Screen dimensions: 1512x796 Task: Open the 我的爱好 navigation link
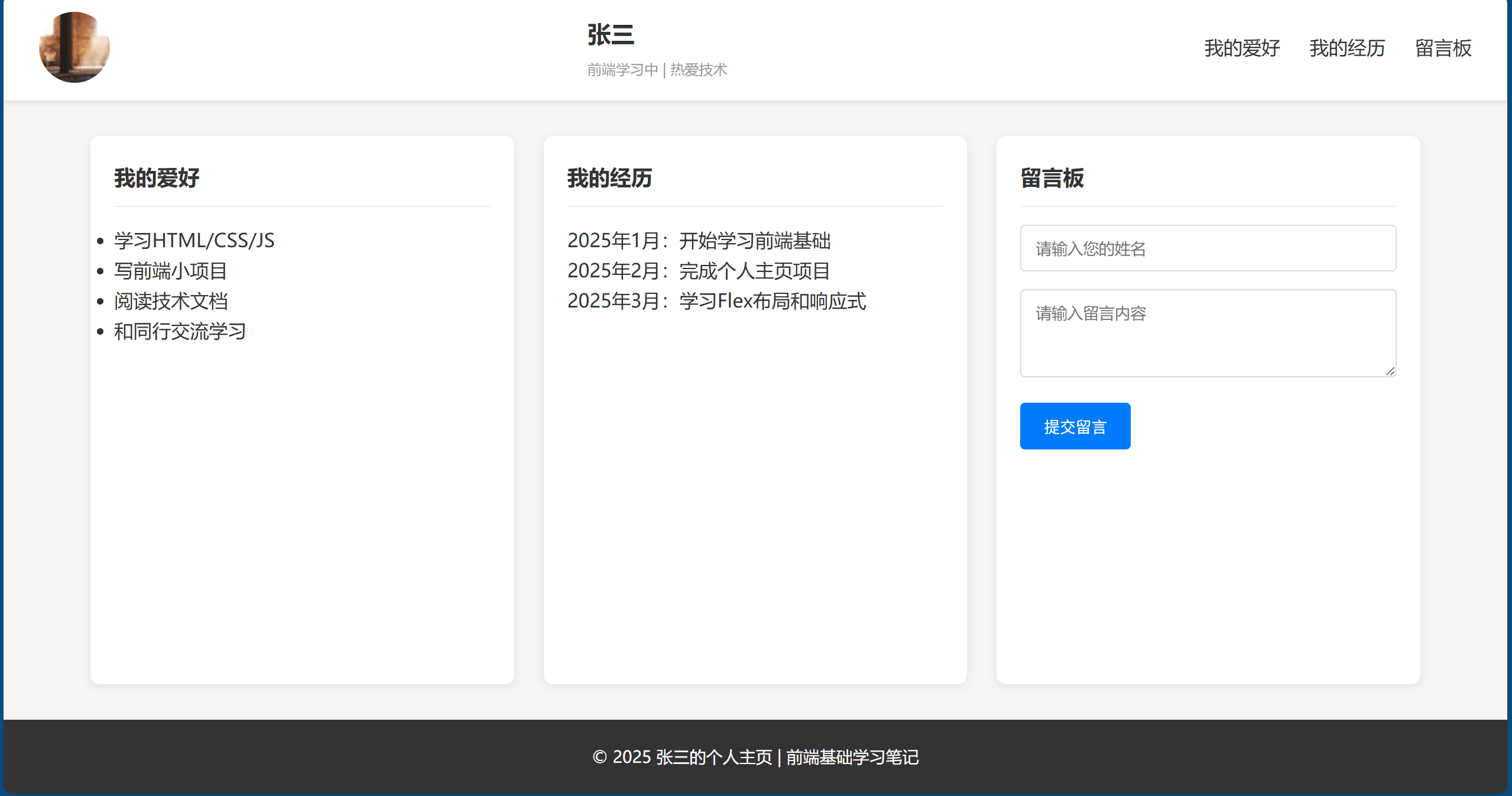click(x=1242, y=48)
